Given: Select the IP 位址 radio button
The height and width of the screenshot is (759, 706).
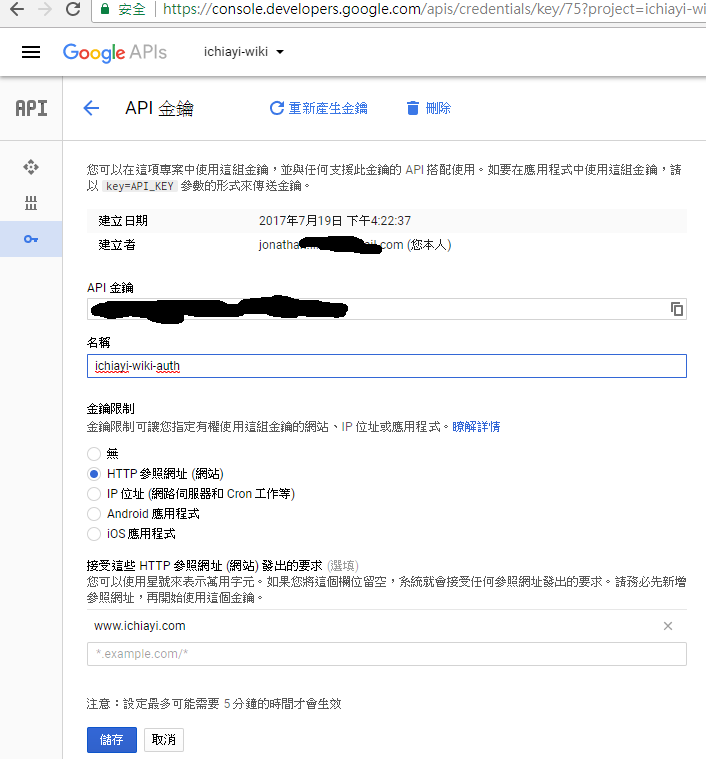Looking at the screenshot, I should (94, 494).
